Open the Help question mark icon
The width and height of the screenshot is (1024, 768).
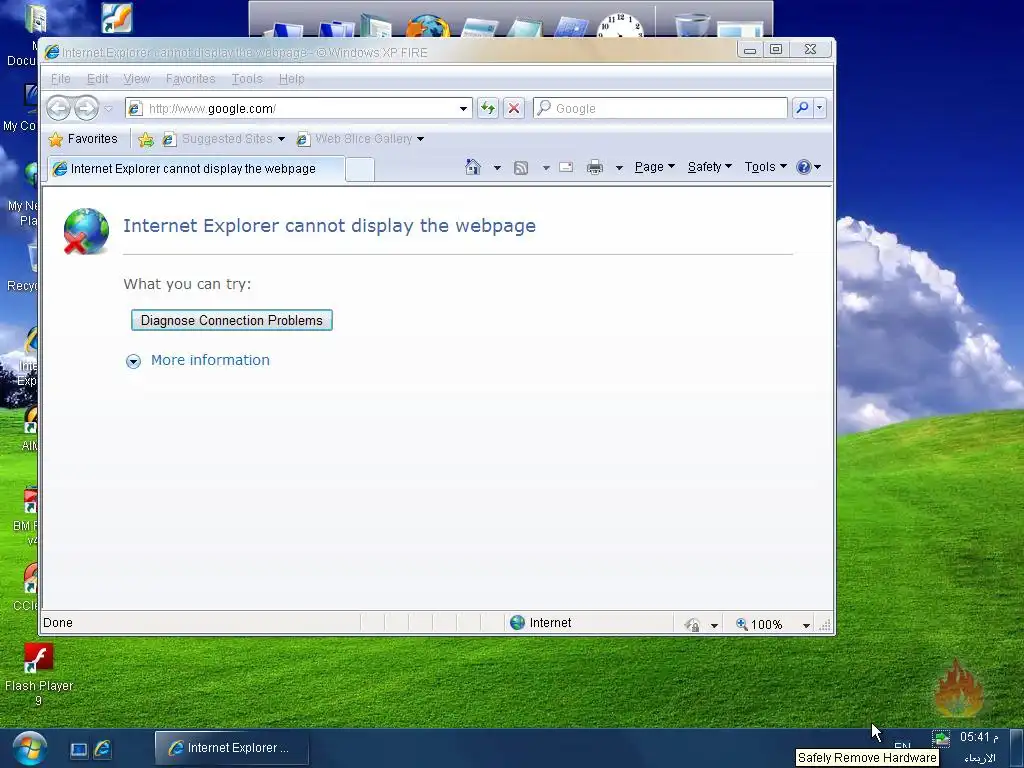(x=808, y=167)
